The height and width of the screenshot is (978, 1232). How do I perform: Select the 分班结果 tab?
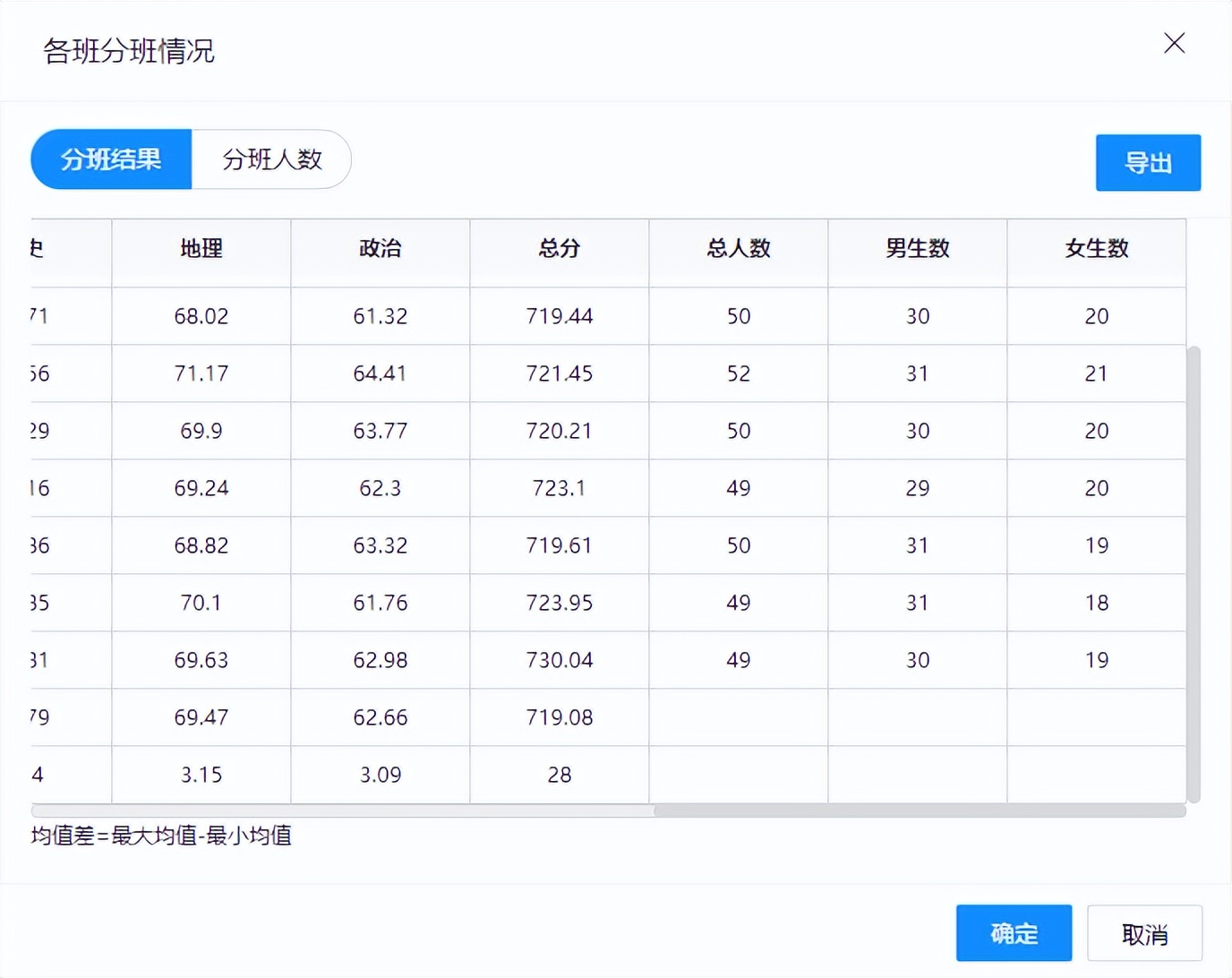pos(110,159)
